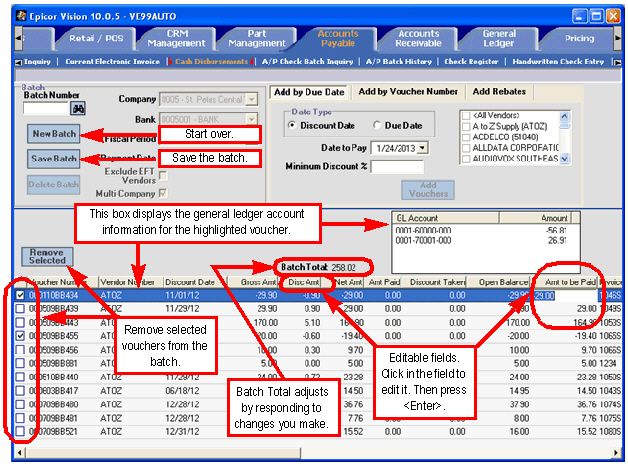Image resolution: width=628 pixels, height=467 pixels.
Task: Sort by Discount Date column header
Action: coord(195,282)
